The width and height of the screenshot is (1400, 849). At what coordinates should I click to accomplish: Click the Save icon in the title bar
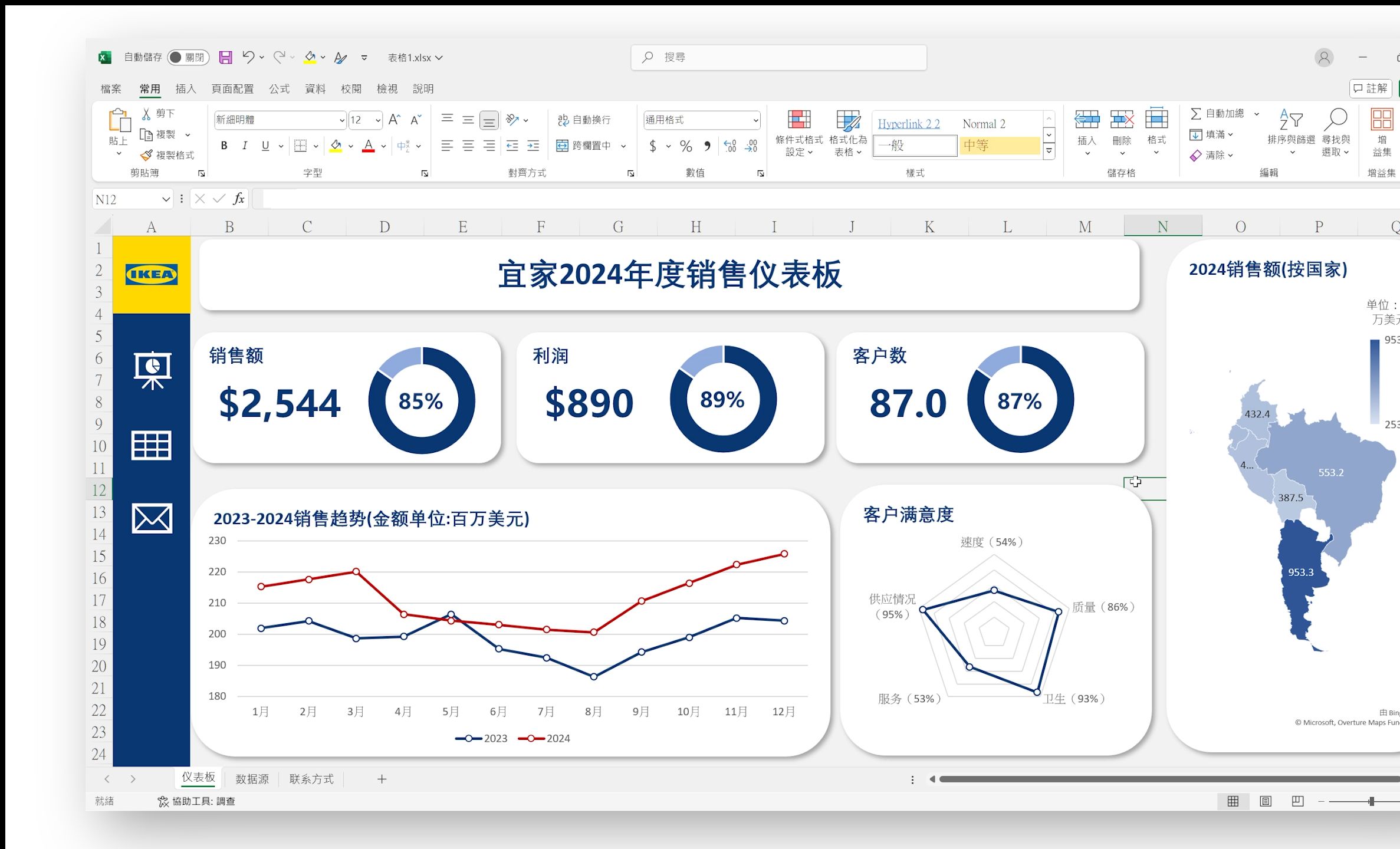(225, 57)
